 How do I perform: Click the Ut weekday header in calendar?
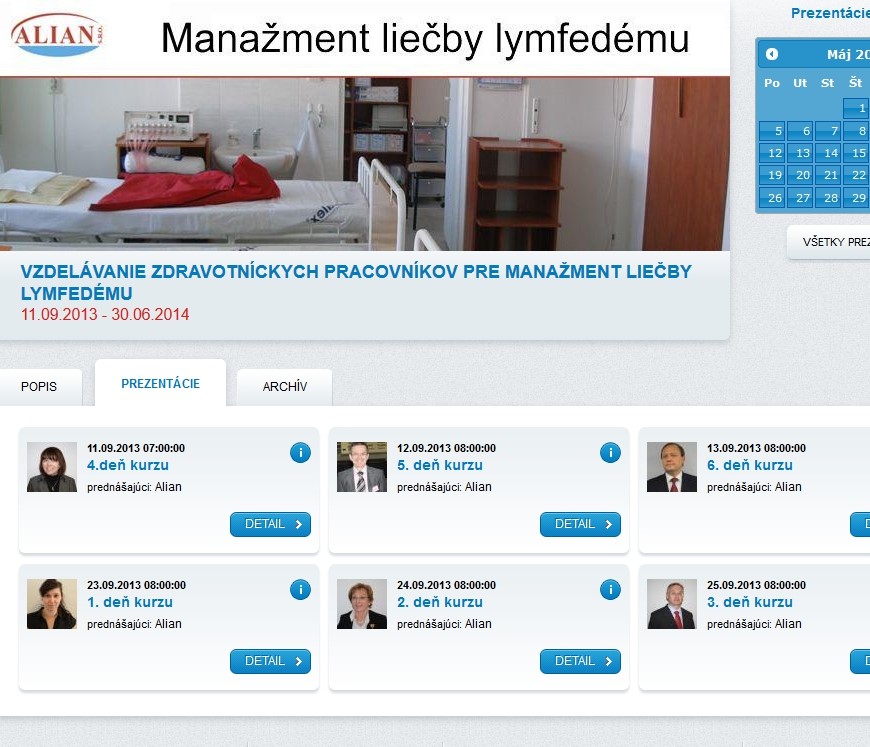(x=800, y=83)
